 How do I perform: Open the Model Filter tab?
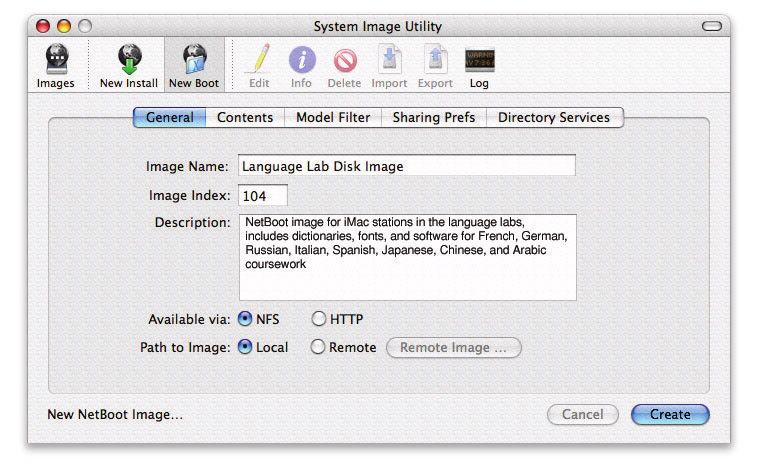[333, 118]
